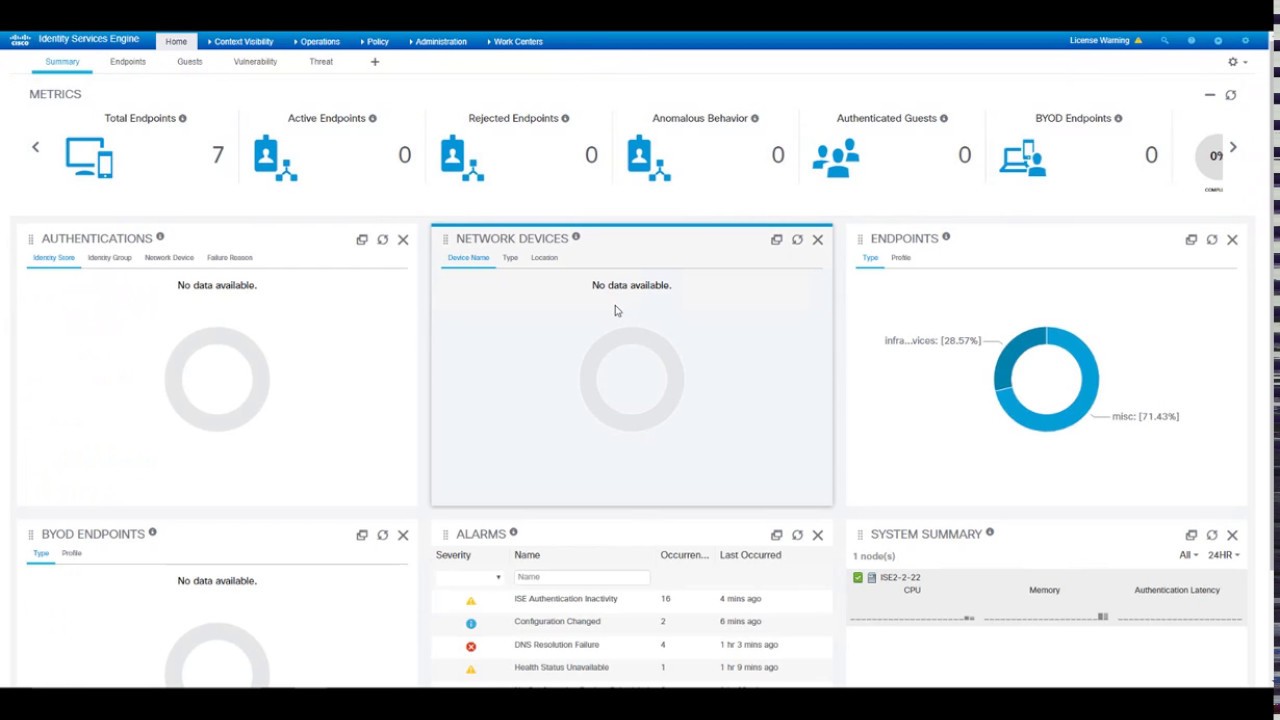
Task: Click the Name filter field in Alarms
Action: (582, 577)
